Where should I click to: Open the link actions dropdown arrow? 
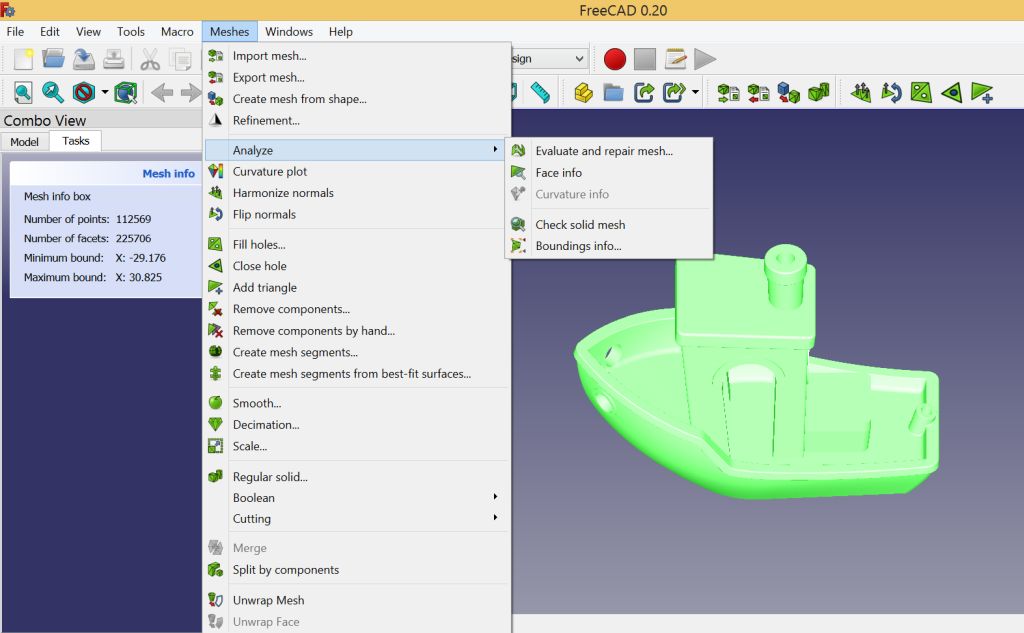[x=695, y=93]
